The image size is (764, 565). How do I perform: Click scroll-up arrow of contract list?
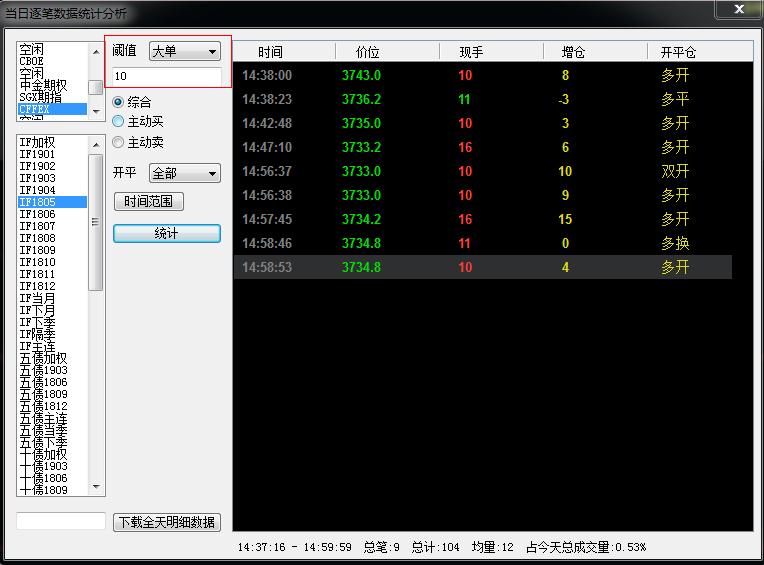96,143
